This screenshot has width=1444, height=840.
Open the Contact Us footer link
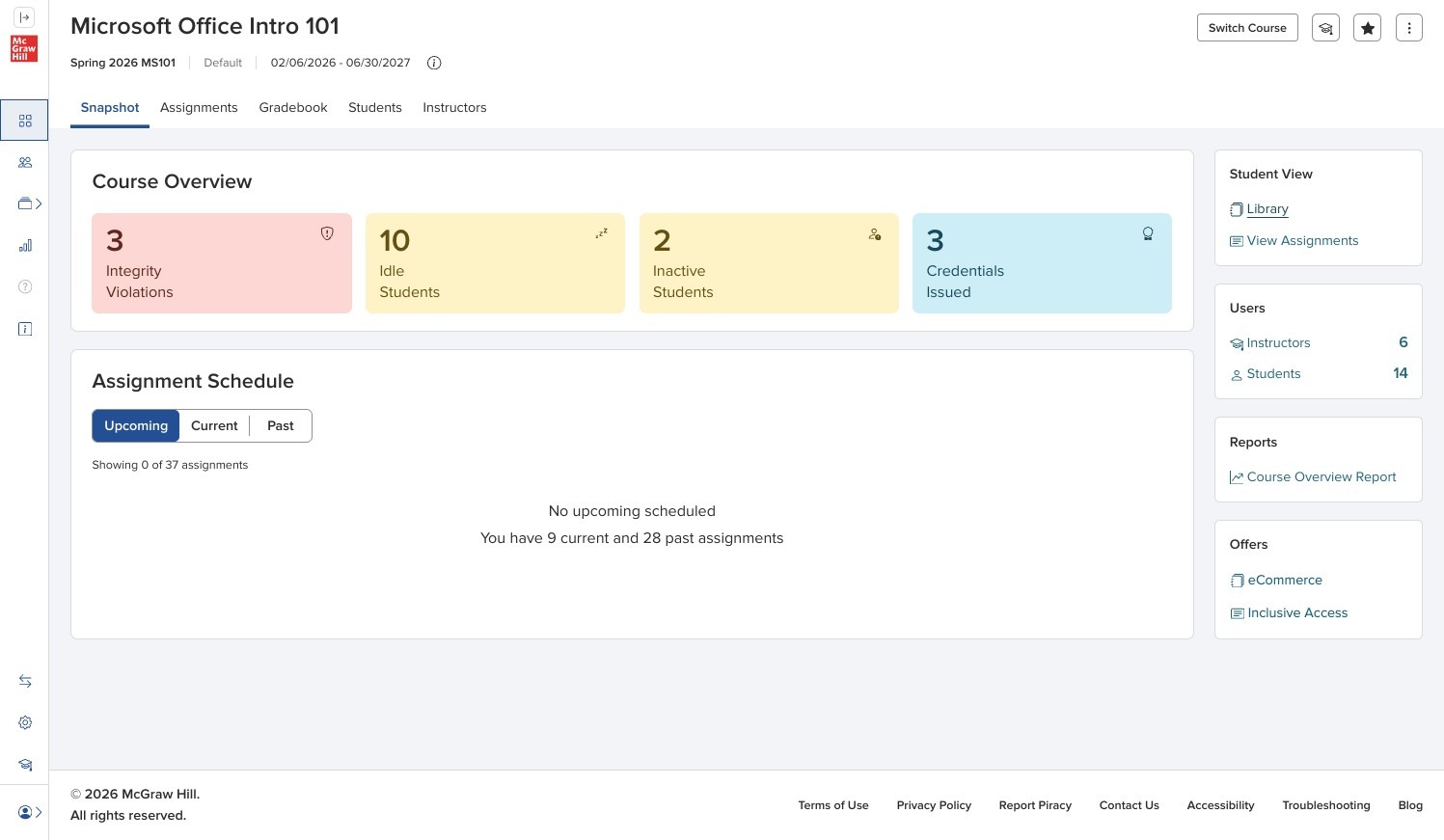pos(1129,805)
